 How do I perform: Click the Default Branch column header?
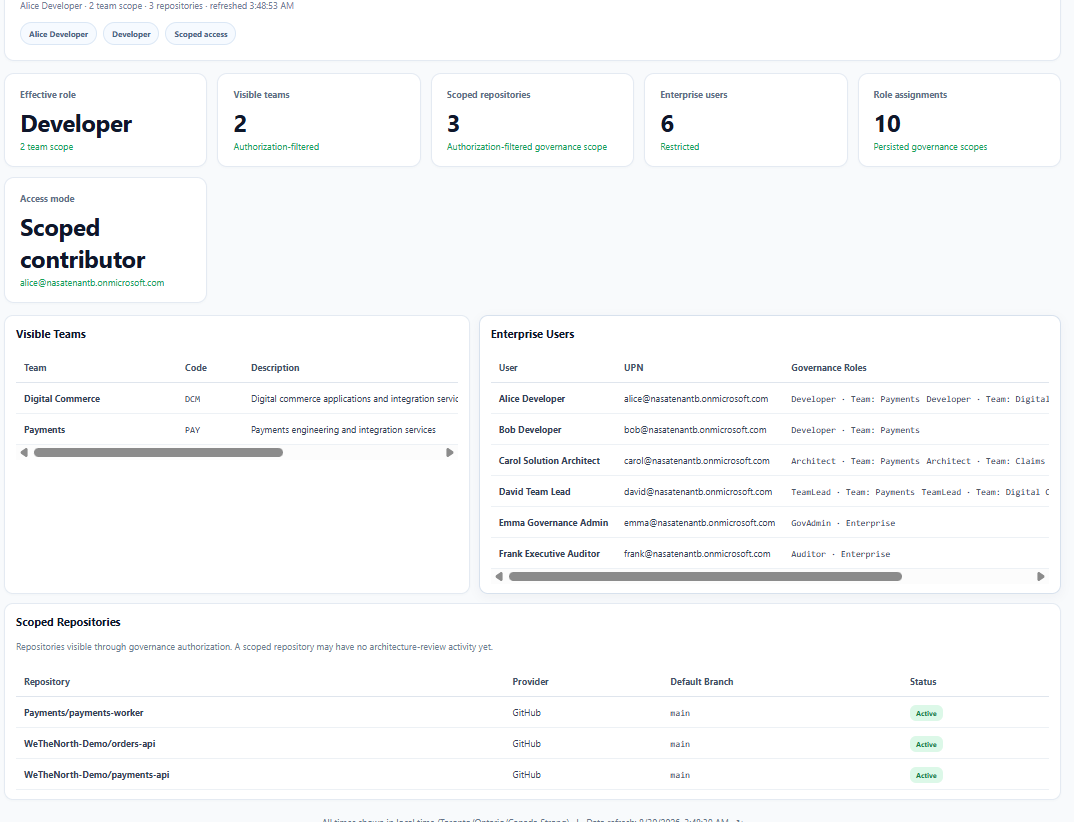click(701, 682)
